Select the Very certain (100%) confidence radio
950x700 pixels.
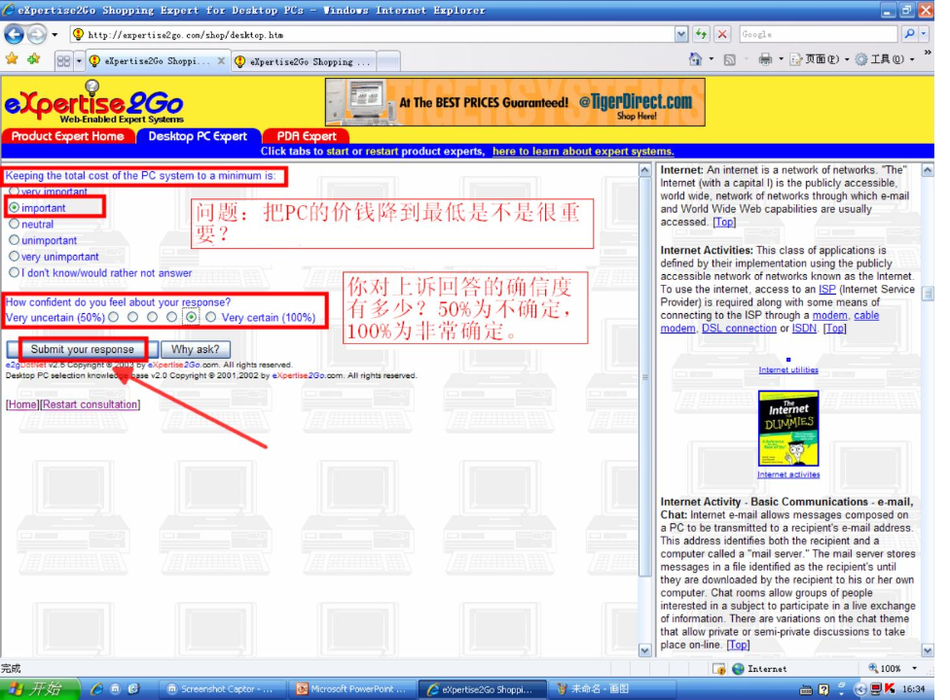click(x=211, y=318)
